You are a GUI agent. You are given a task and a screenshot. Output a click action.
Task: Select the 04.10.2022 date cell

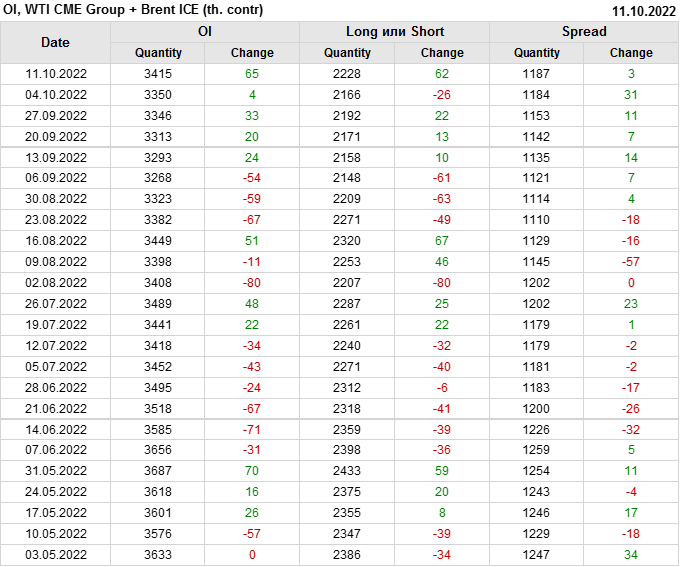pos(56,95)
